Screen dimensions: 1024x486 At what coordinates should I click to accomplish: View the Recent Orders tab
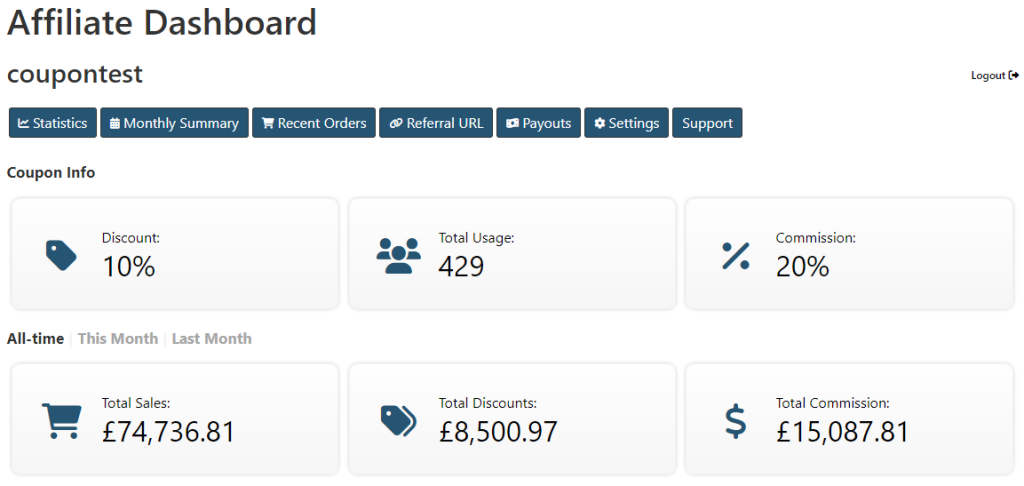pos(314,123)
